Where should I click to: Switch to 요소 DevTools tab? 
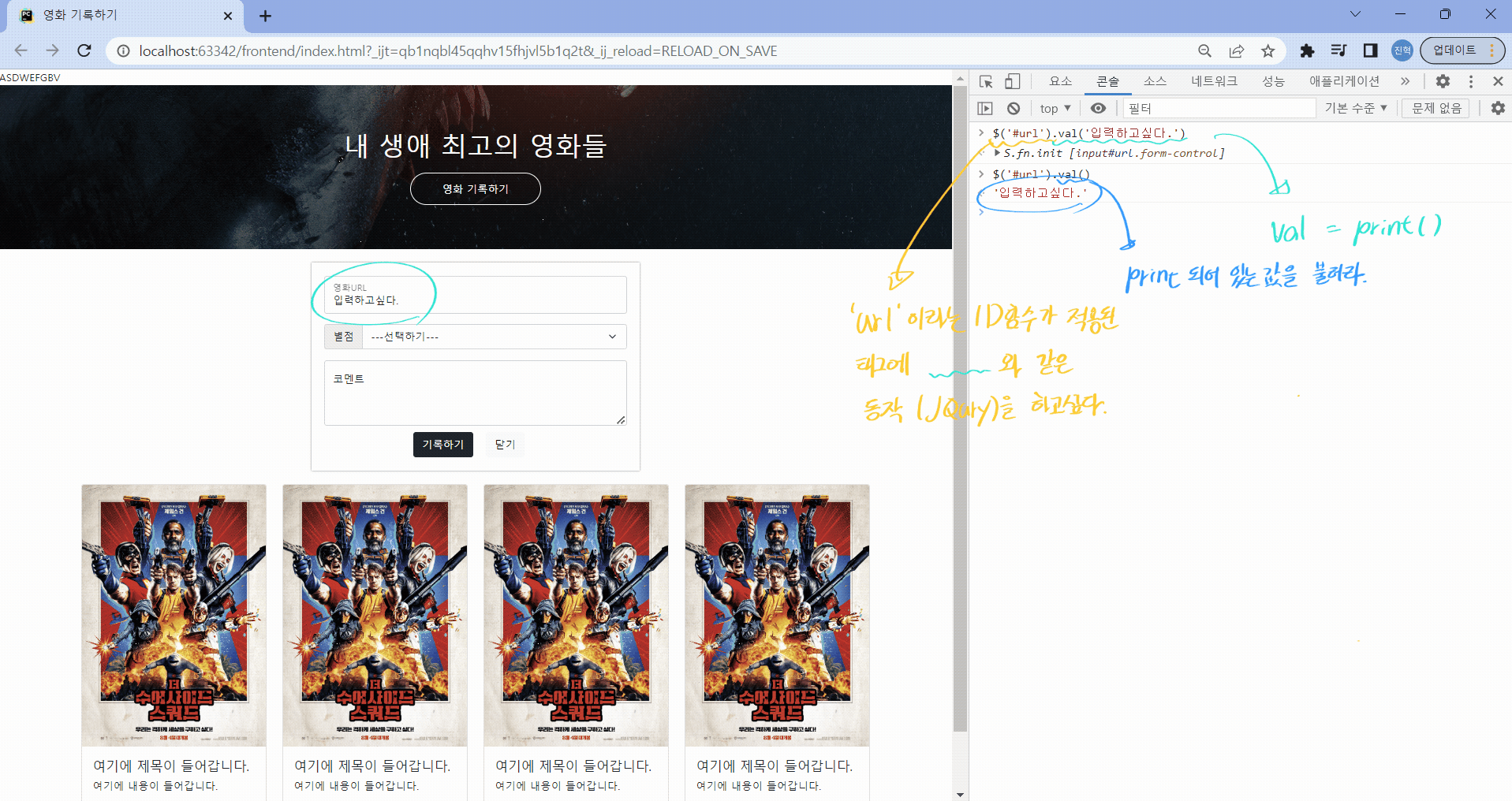tap(1060, 81)
